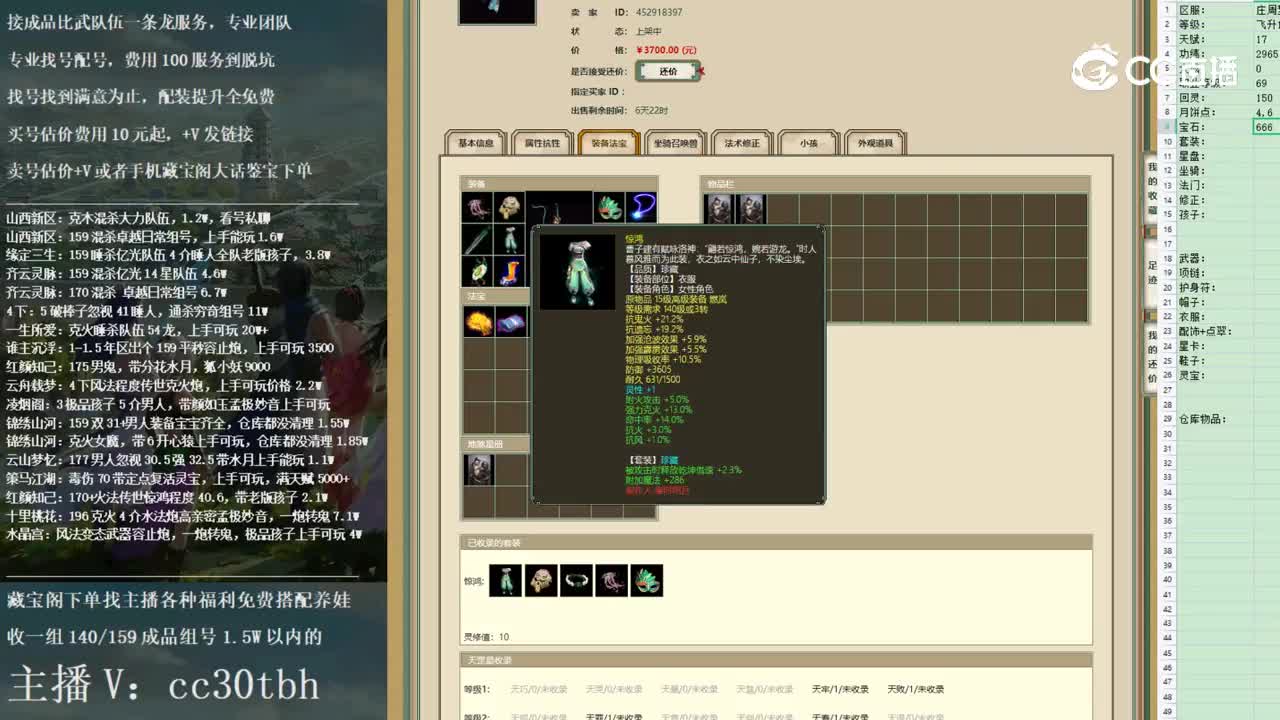The image size is (1280, 720).
Task: Click the 配饰+点翠: cell in spreadsheet
Action: point(1214,332)
